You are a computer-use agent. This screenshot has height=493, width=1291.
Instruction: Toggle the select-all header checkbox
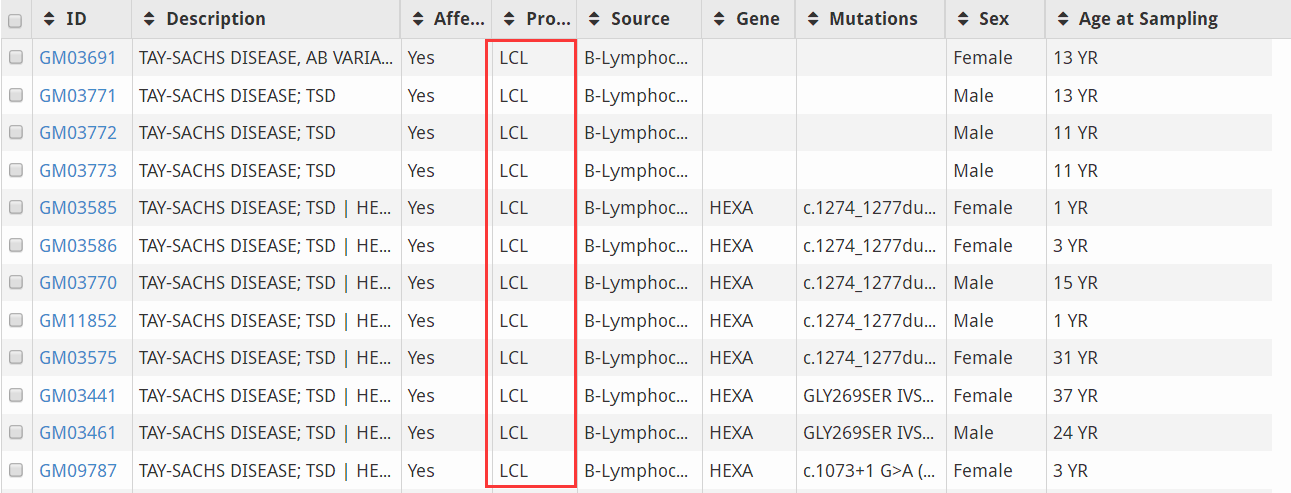coord(16,19)
